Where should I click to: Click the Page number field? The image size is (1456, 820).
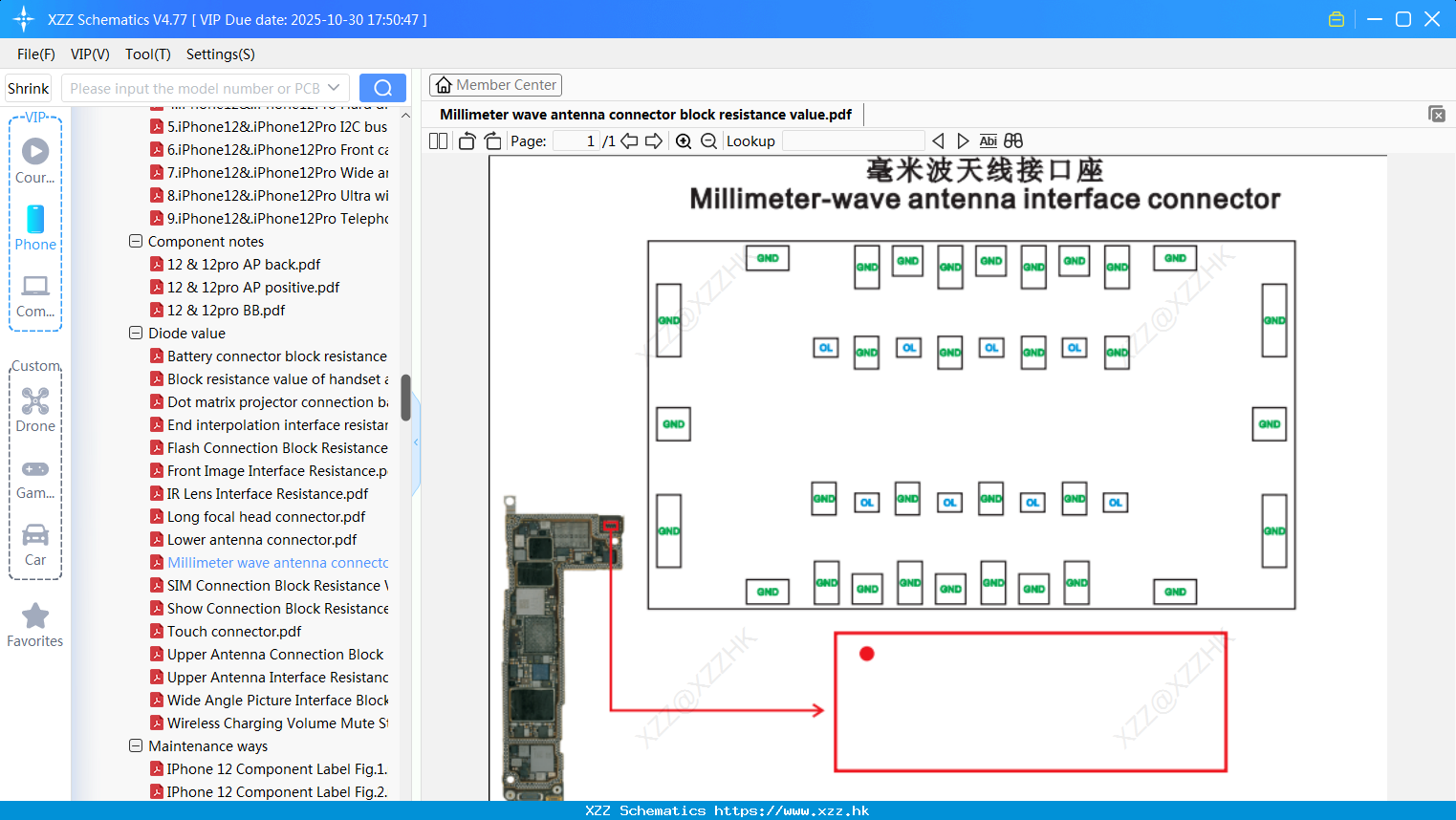pyautogui.click(x=576, y=140)
